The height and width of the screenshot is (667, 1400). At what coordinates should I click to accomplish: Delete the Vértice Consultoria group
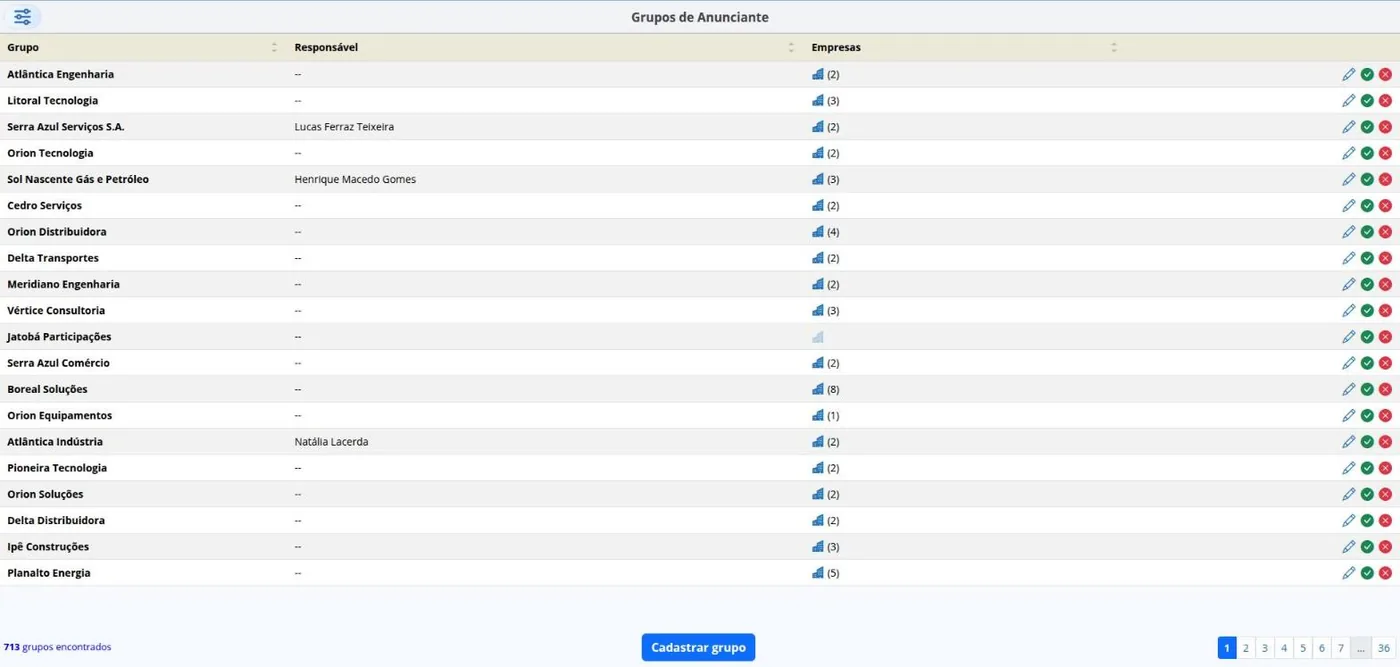pyautogui.click(x=1385, y=310)
